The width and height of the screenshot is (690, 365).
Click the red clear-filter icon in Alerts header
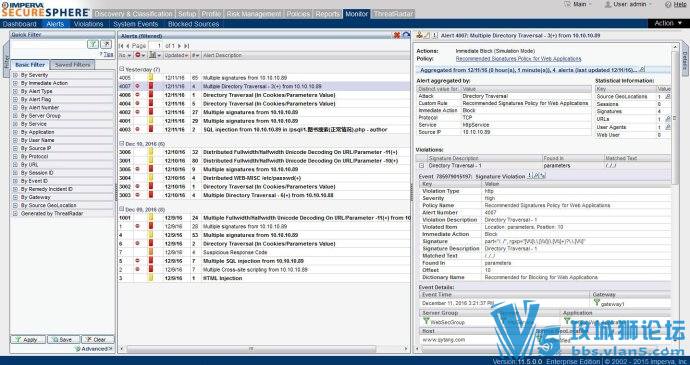click(x=397, y=35)
